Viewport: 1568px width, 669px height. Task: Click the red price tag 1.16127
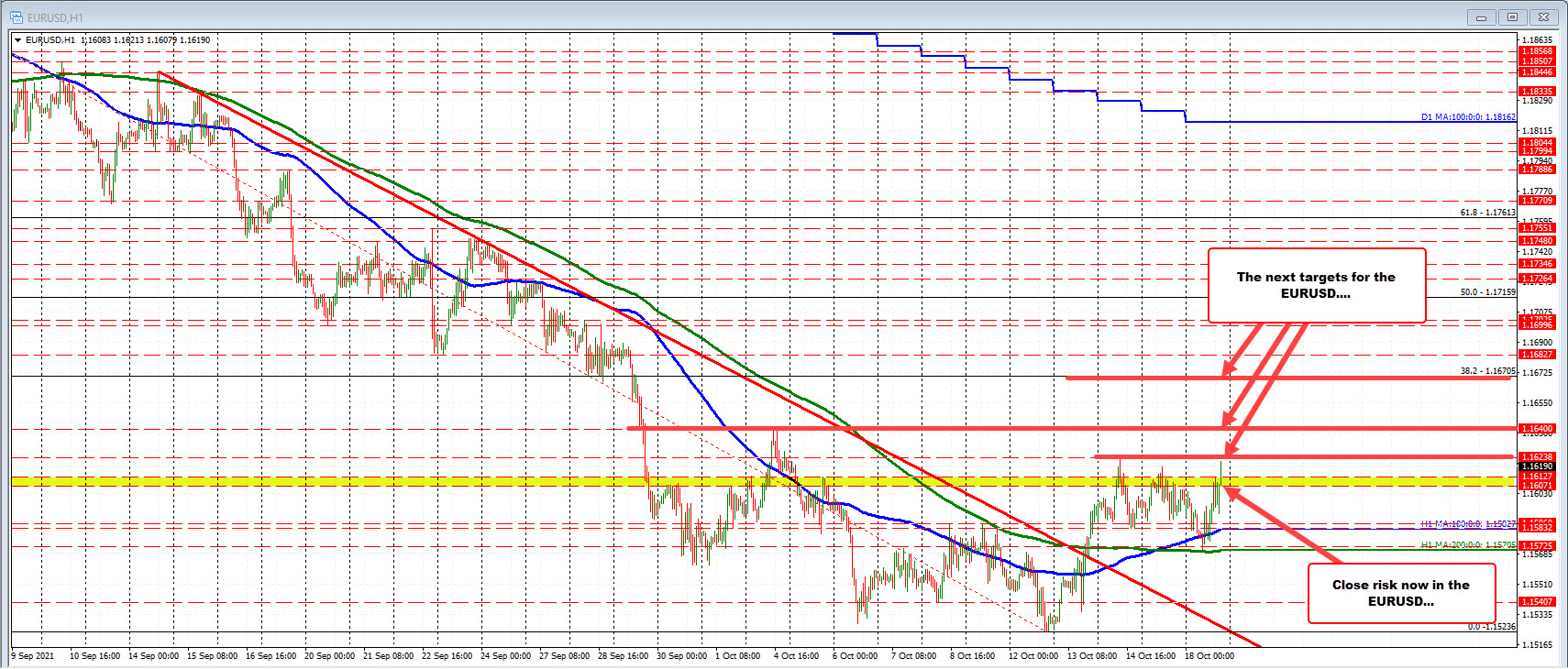(x=1537, y=477)
